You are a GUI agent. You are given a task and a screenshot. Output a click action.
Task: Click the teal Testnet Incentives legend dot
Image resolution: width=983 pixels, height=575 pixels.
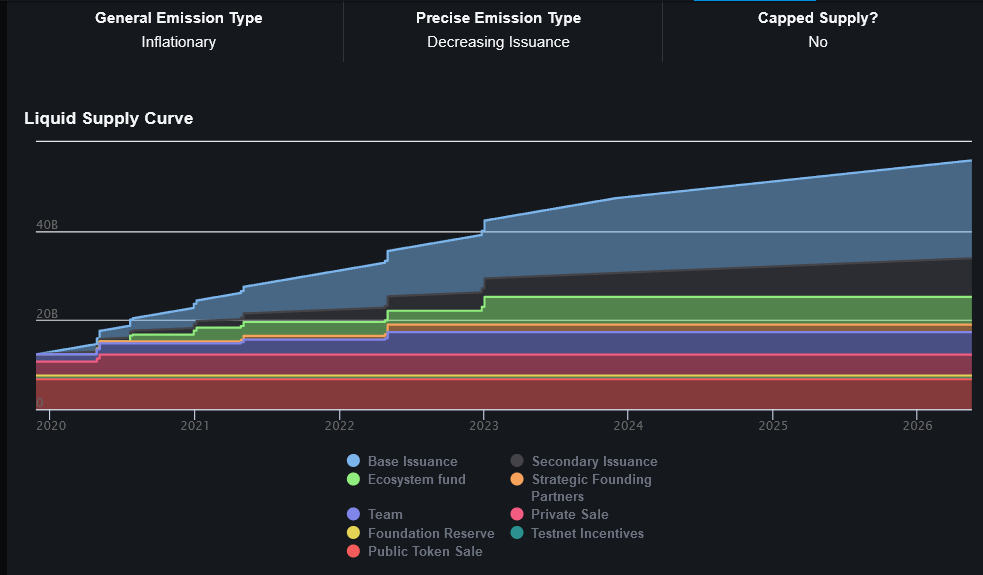pos(517,533)
